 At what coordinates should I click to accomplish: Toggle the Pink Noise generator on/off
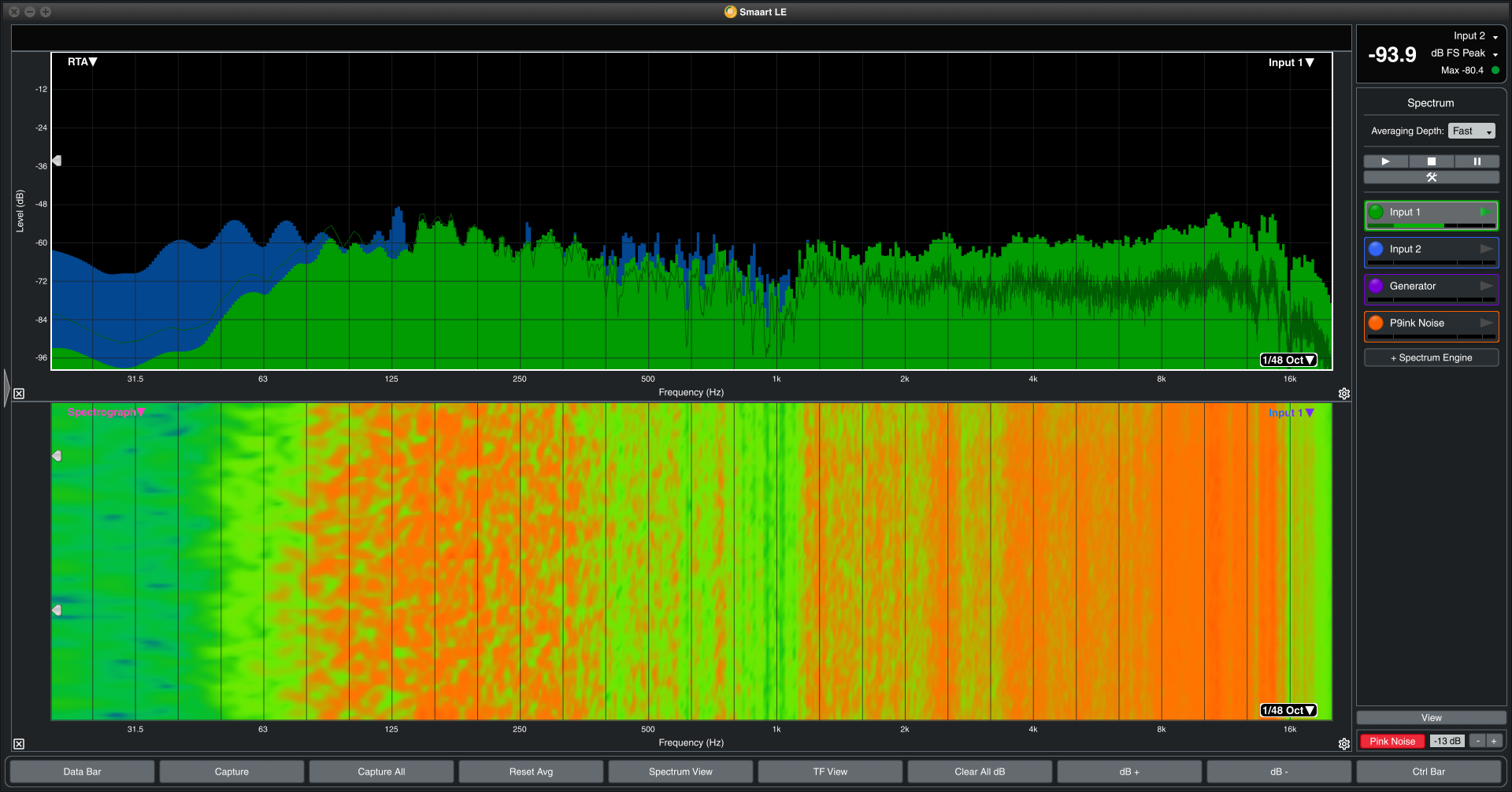pyautogui.click(x=1392, y=742)
